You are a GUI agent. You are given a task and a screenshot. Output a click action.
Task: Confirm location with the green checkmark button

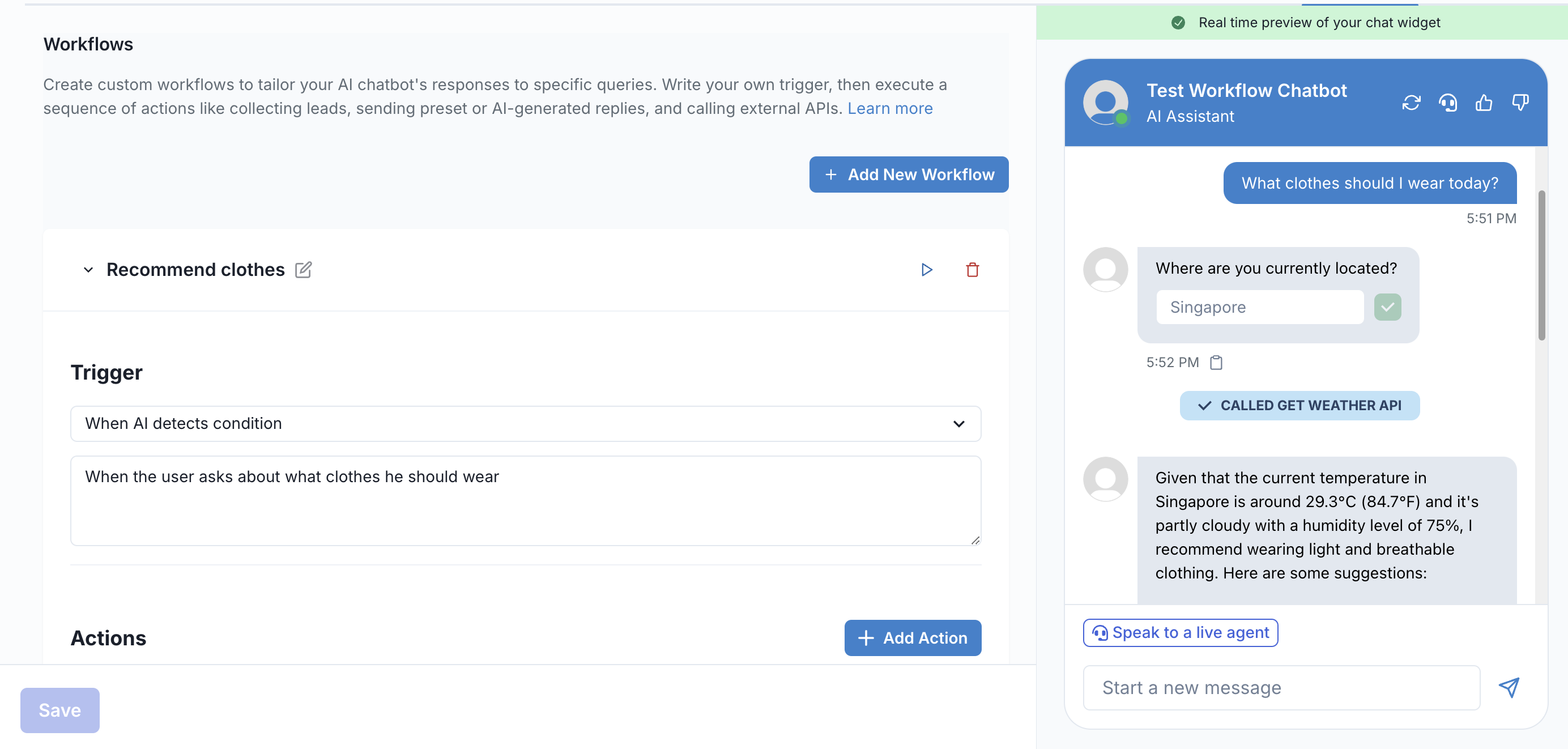(1387, 307)
